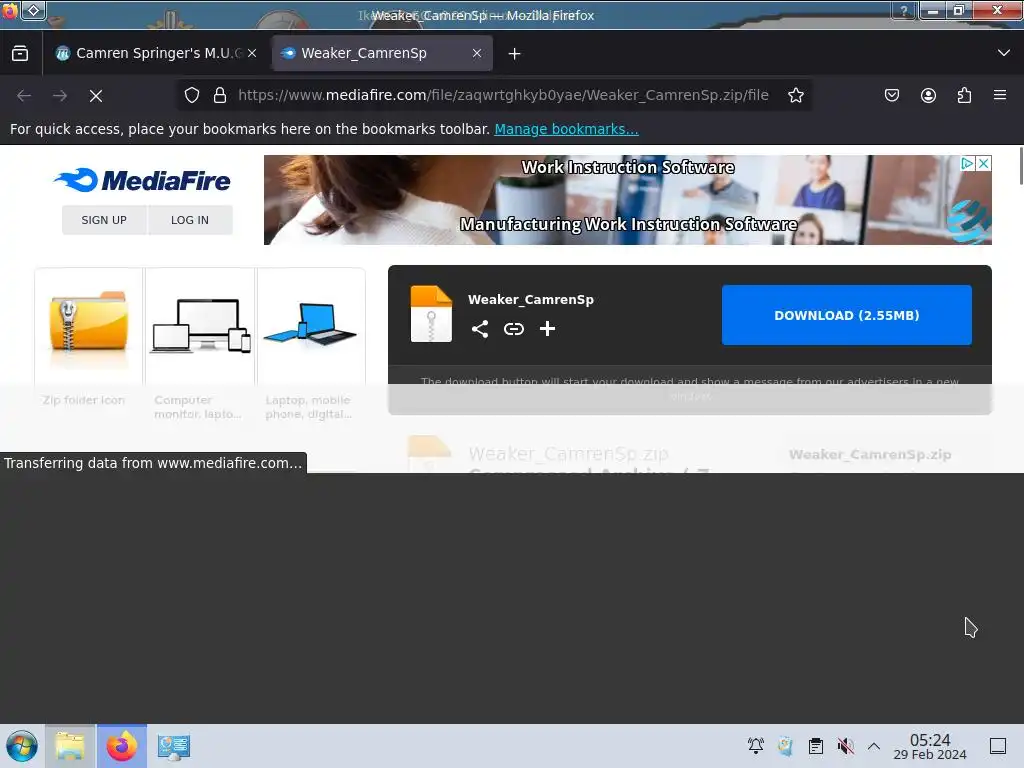Image resolution: width=1024 pixels, height=768 pixels.
Task: Click the mediafire URL address field
Action: (503, 95)
